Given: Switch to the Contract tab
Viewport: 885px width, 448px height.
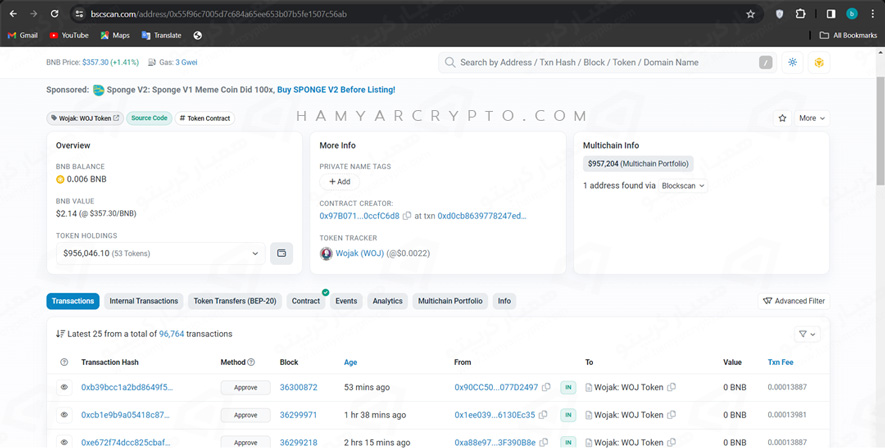Looking at the screenshot, I should (306, 301).
